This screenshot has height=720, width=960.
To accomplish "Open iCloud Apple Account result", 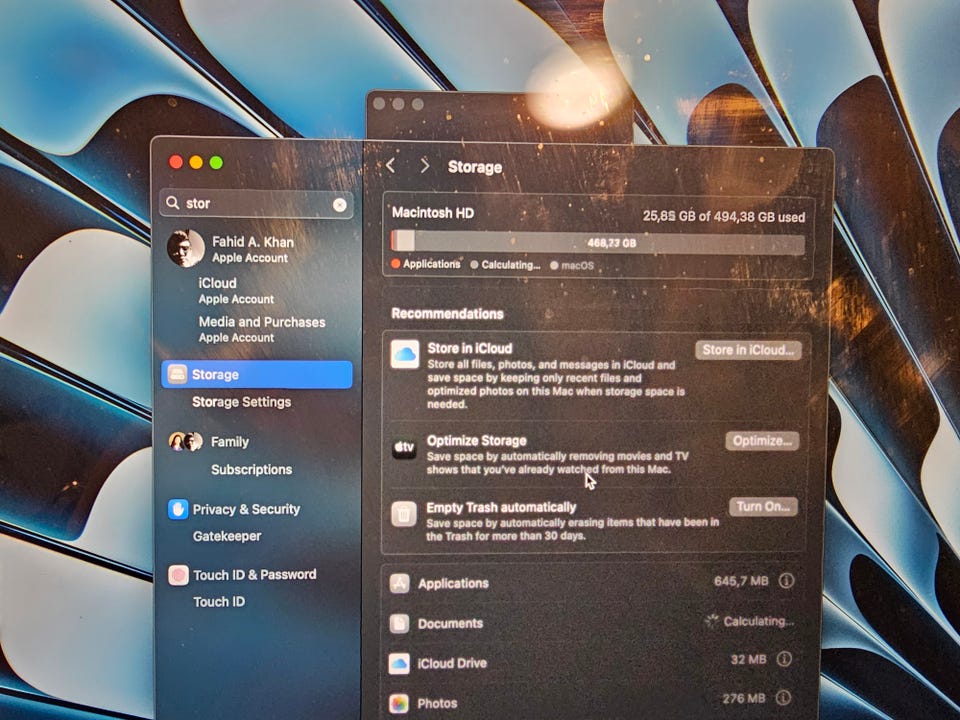I will pyautogui.click(x=236, y=290).
